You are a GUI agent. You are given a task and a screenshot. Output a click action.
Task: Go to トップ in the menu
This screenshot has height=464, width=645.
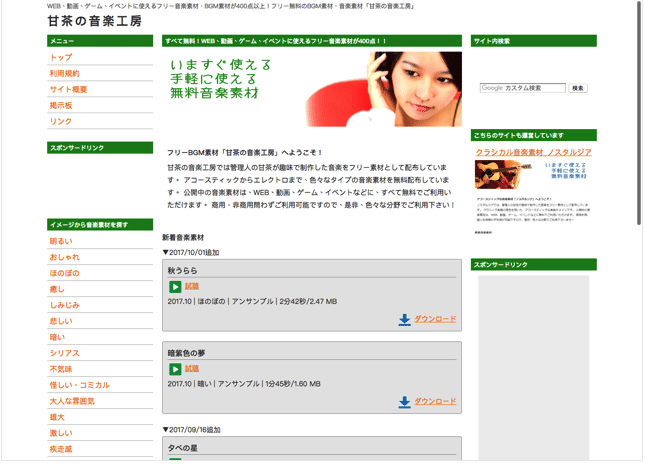(61, 57)
